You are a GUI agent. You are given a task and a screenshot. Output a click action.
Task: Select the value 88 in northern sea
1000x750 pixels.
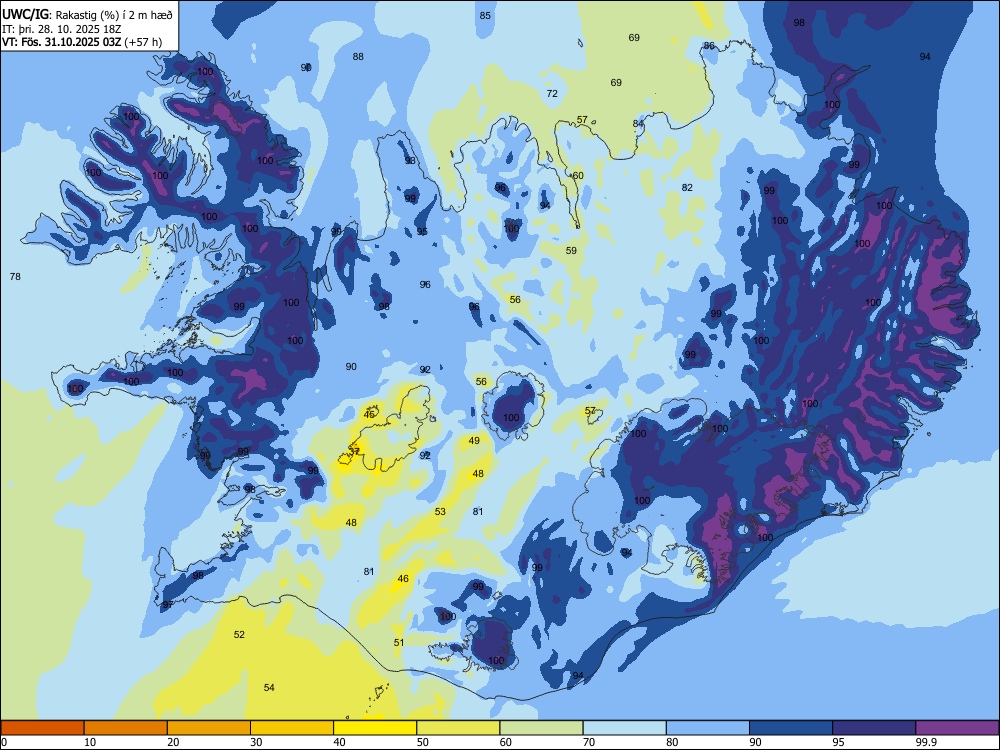[x=358, y=56]
